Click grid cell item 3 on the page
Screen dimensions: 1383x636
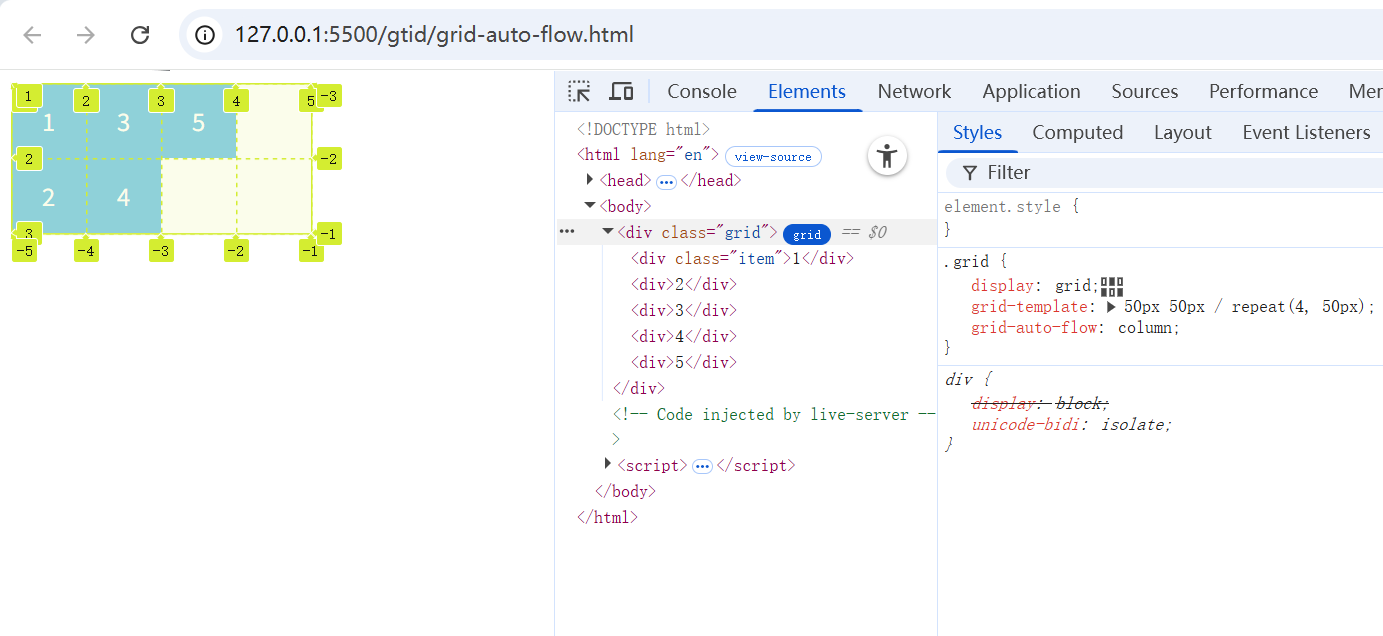pyautogui.click(x=123, y=122)
